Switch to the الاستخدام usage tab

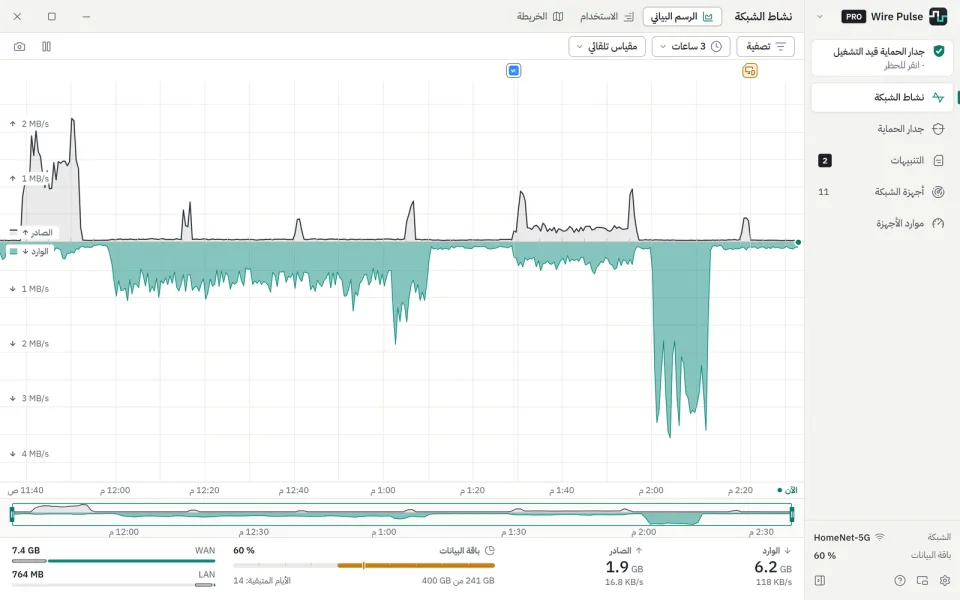click(607, 17)
